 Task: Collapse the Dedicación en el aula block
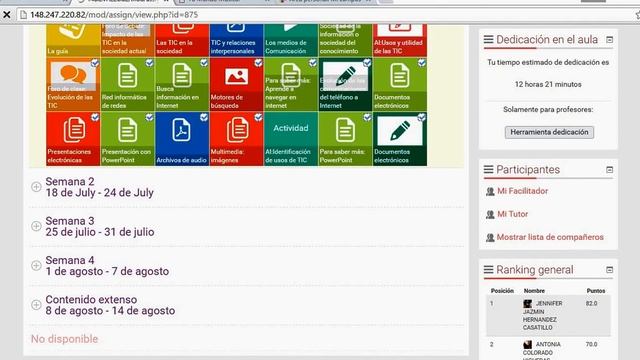(609, 40)
